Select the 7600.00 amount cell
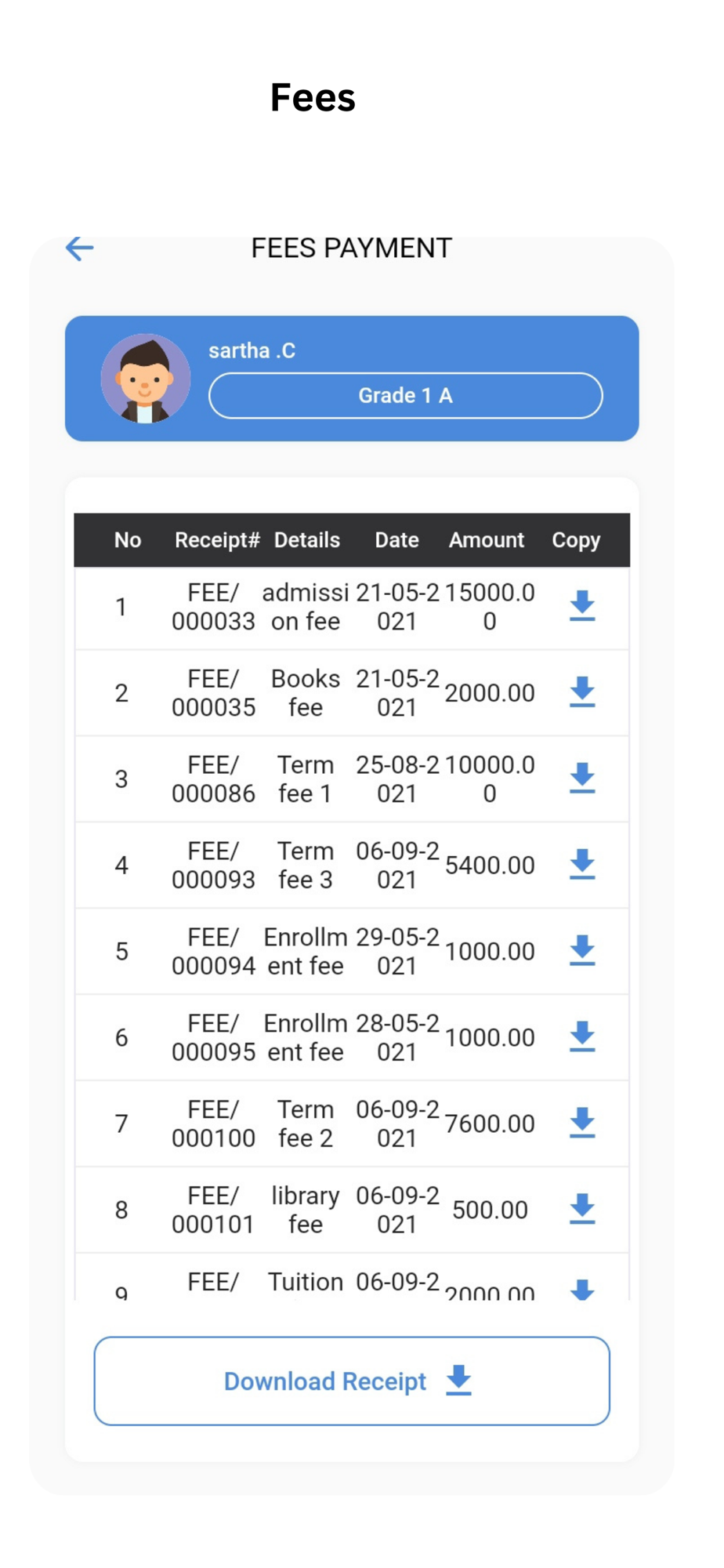The height and width of the screenshot is (1568, 724). coord(490,1123)
